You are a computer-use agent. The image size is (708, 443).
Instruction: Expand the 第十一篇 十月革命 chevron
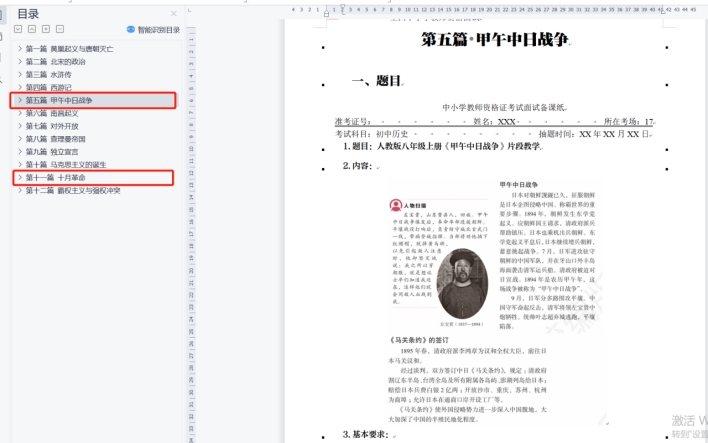[19, 178]
